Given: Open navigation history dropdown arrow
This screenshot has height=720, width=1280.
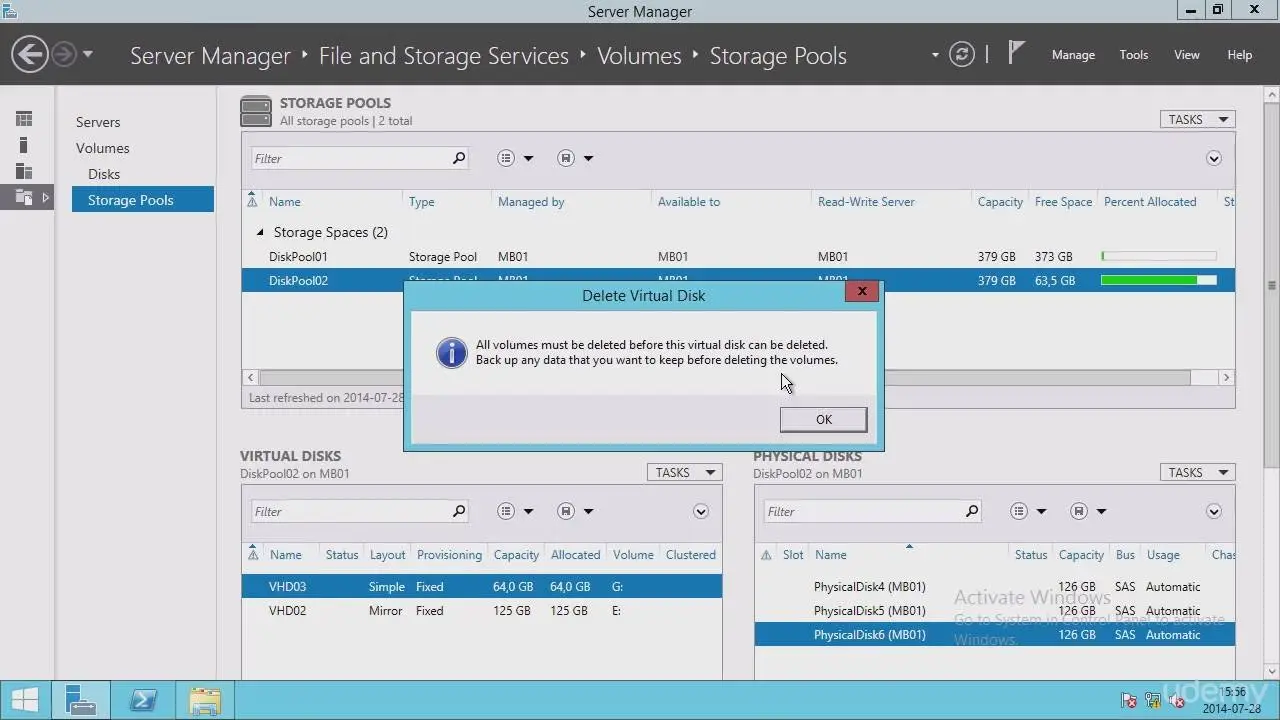Looking at the screenshot, I should pos(88,54).
